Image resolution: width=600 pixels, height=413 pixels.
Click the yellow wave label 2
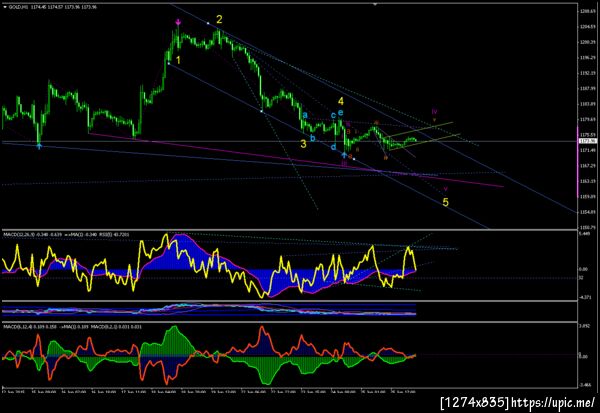tap(219, 19)
